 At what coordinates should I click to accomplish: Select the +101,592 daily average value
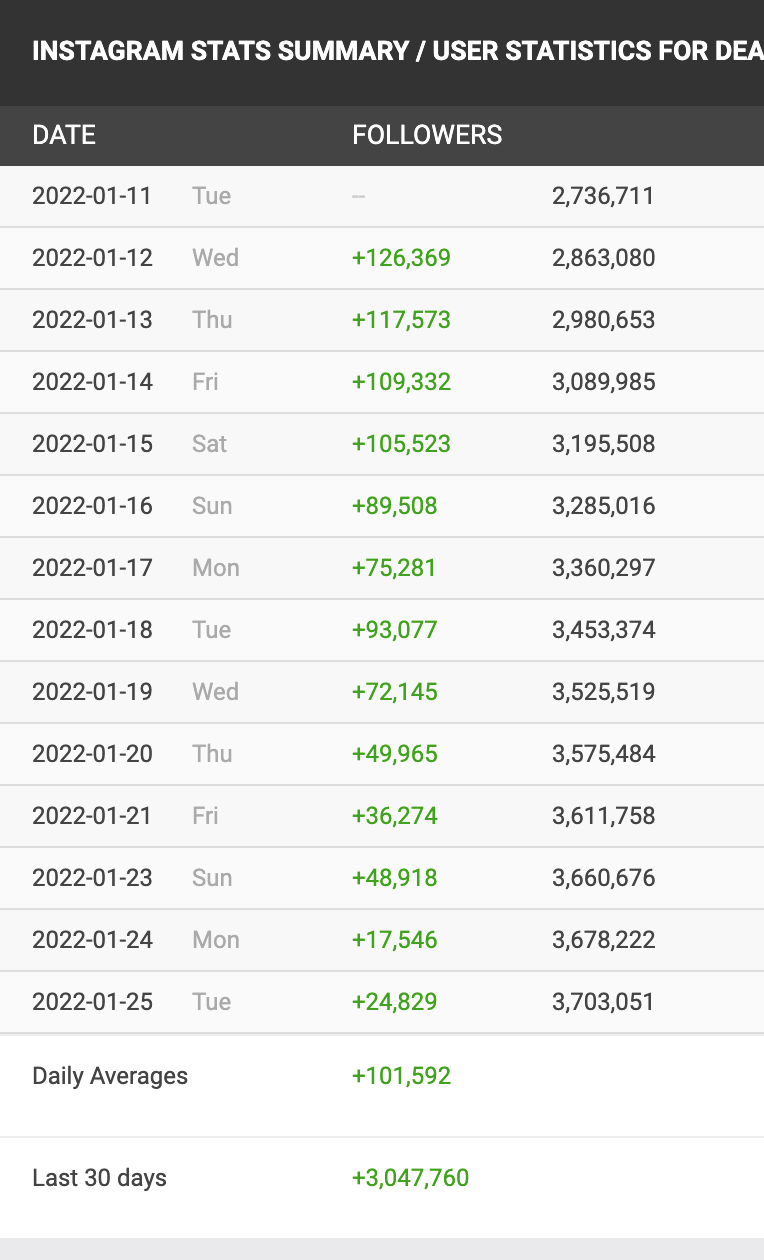[x=401, y=1076]
